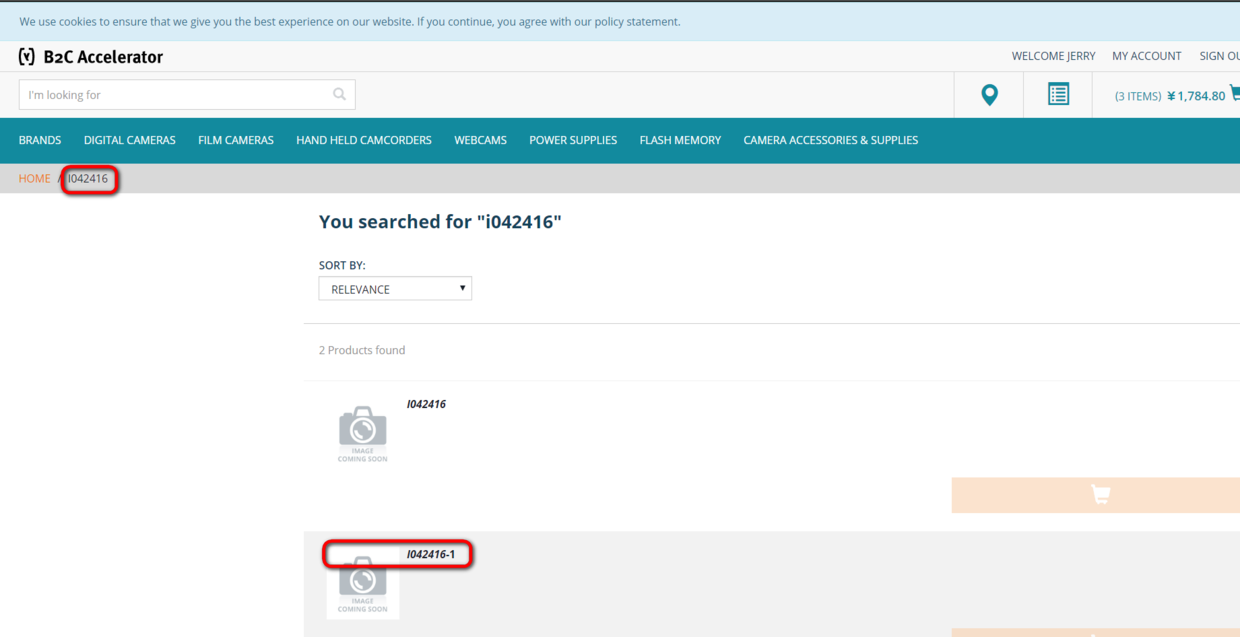Open the store locator pin icon
Image resolution: width=1240 pixels, height=637 pixels.
tap(989, 95)
